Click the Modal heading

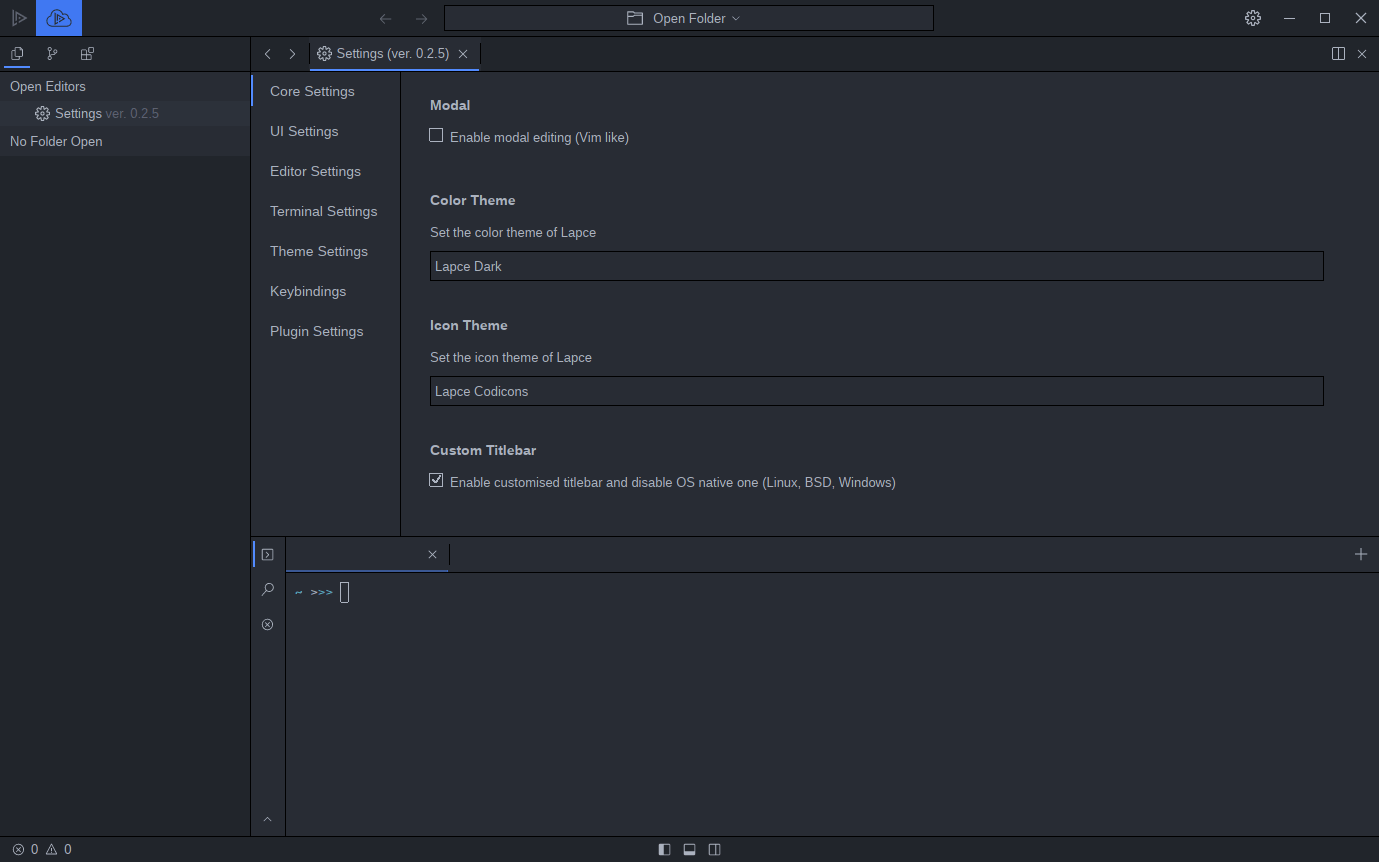click(450, 105)
